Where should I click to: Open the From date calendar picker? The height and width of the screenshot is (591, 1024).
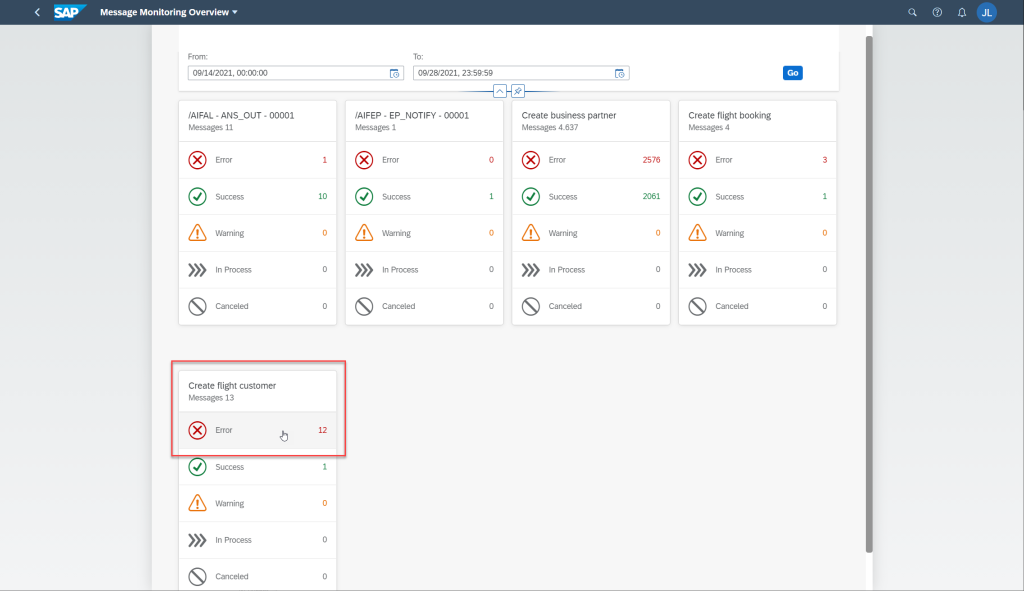pos(394,73)
